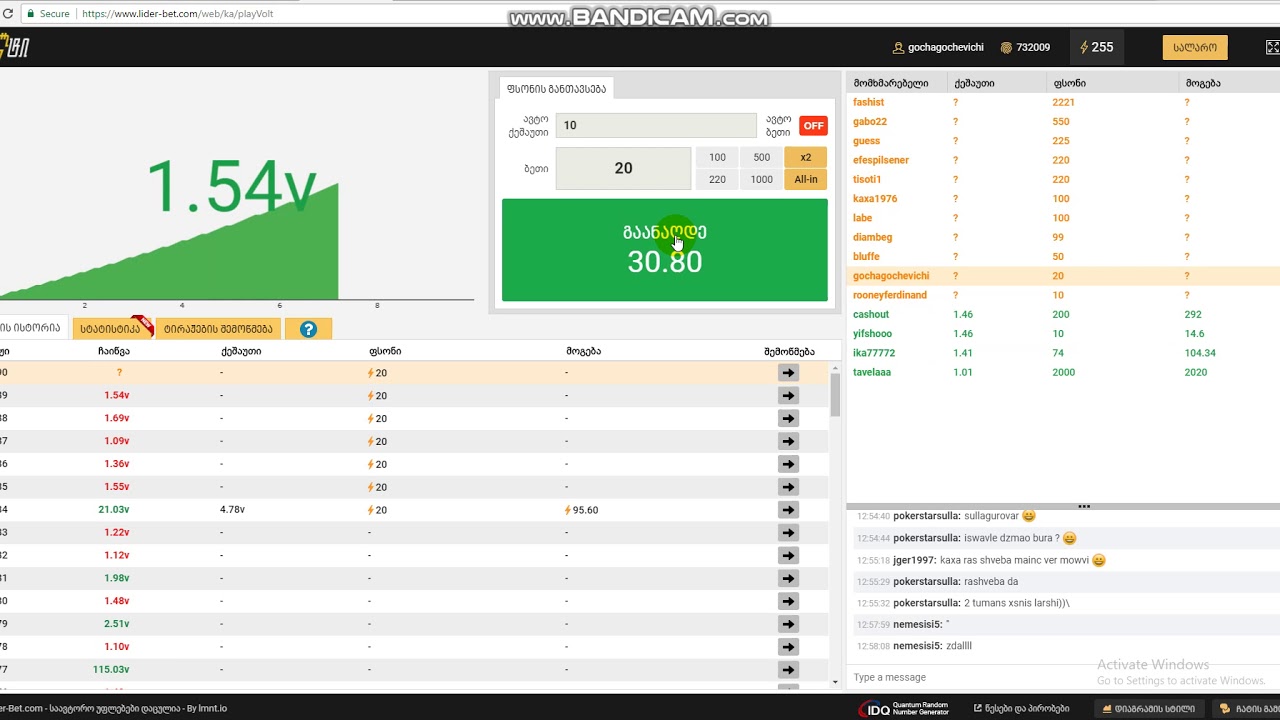Click the fingerprint ID icon near 732009
1280x720 pixels.
click(x=1006, y=47)
